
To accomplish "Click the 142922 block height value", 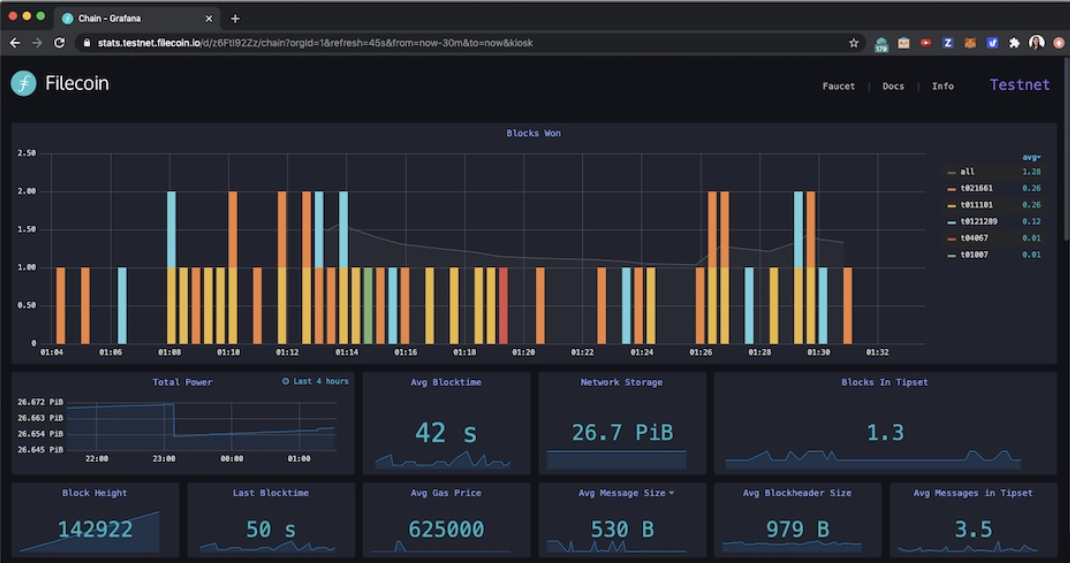I will [95, 530].
